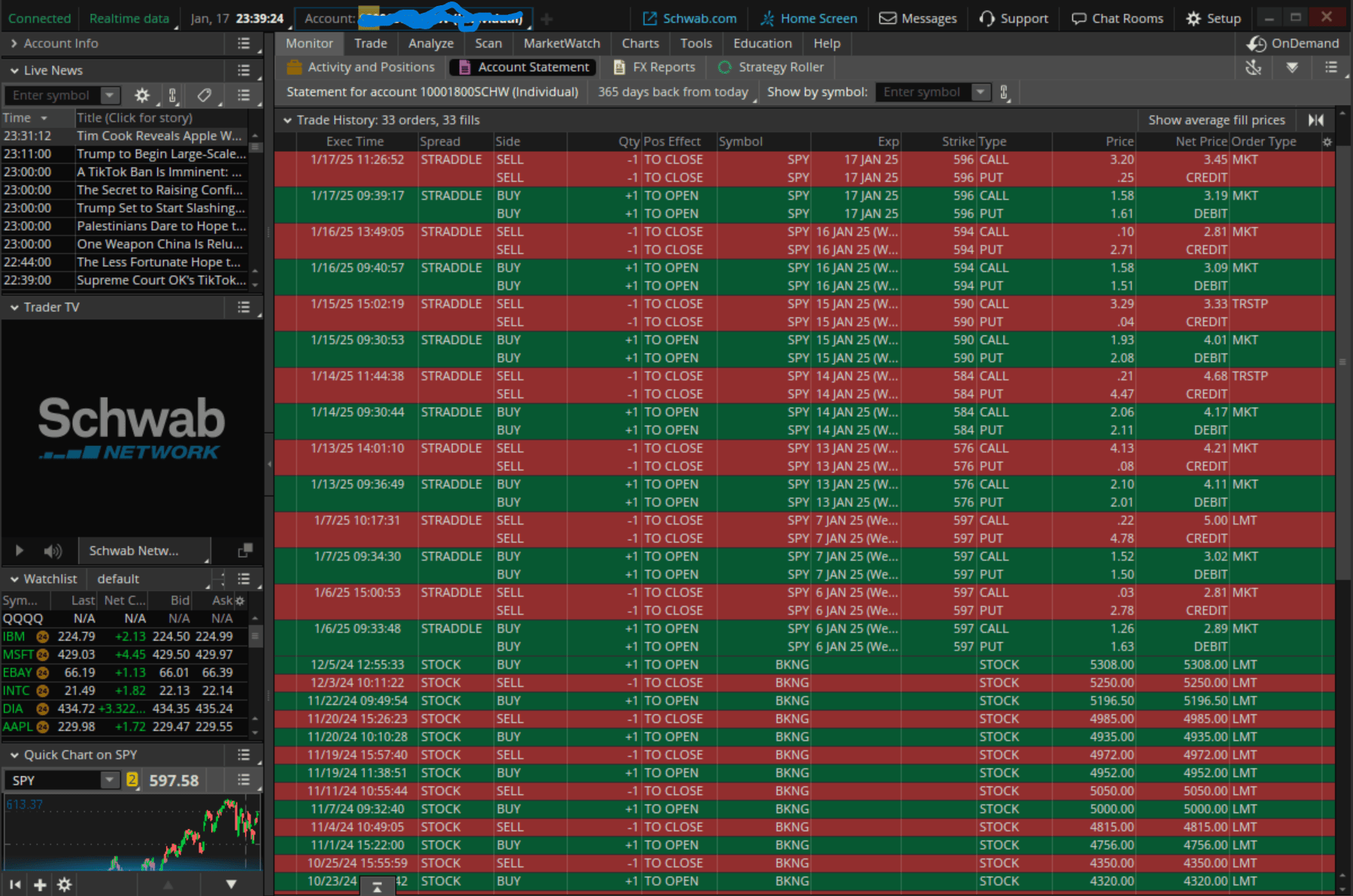This screenshot has height=896, width=1353.
Task: Open Live News settings gear
Action: 141,95
